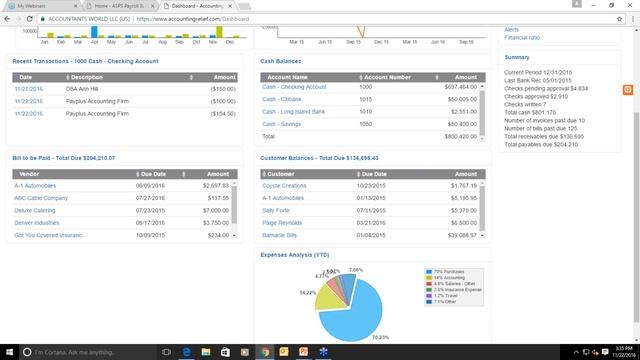Close the My Webinars tab

76,6
